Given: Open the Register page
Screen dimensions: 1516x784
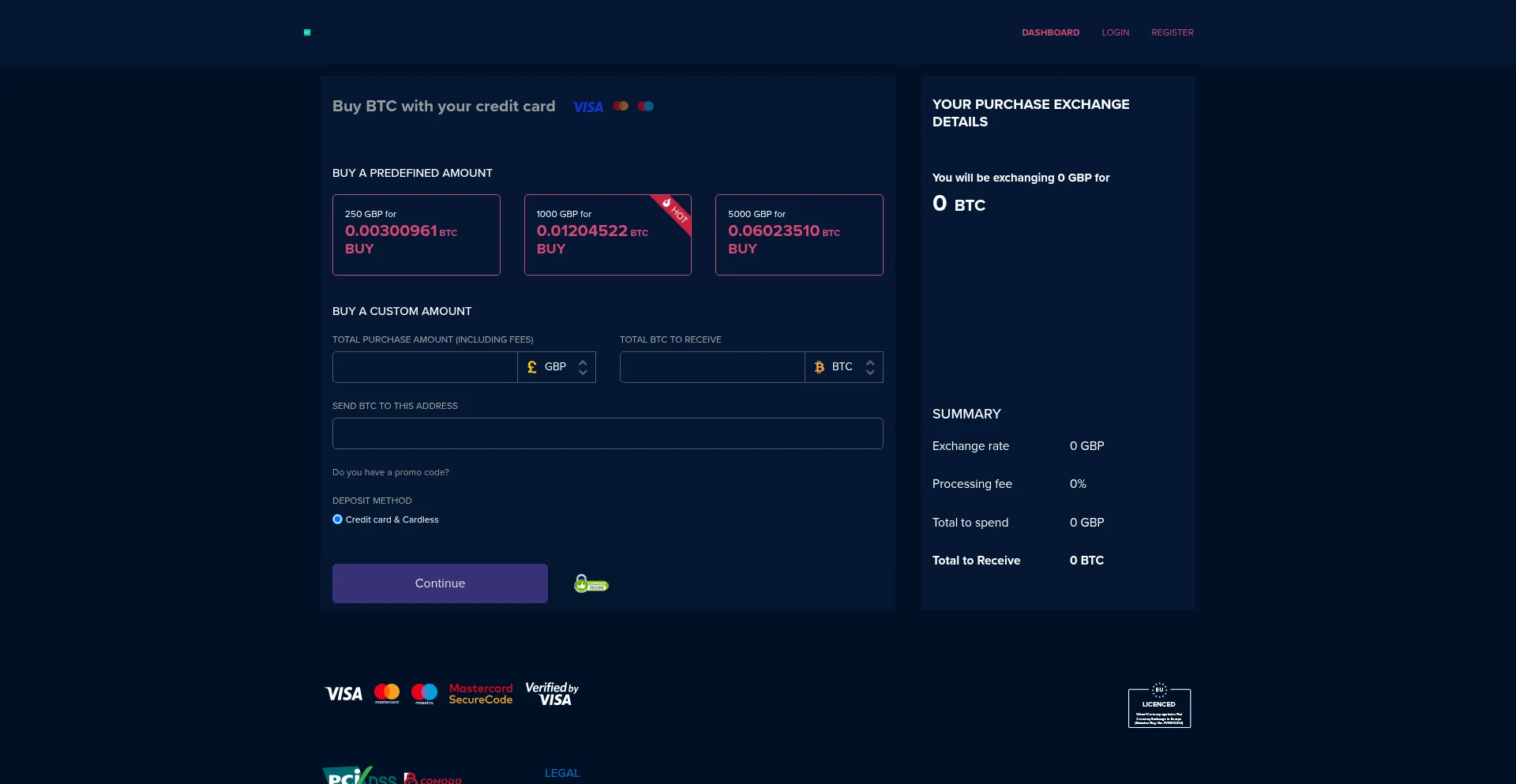Looking at the screenshot, I should point(1172,32).
